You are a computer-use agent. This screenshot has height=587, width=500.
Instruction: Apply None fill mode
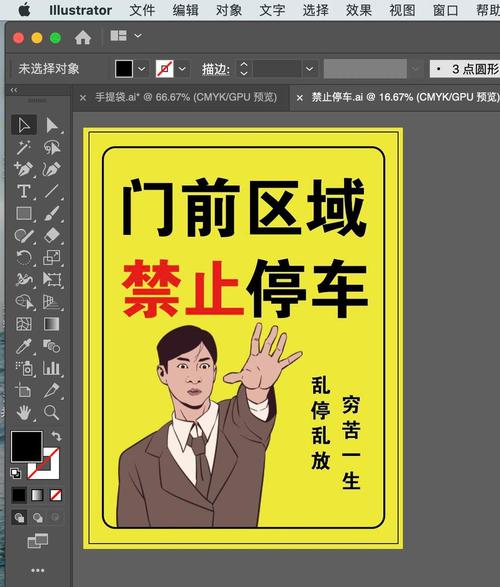coord(56,495)
